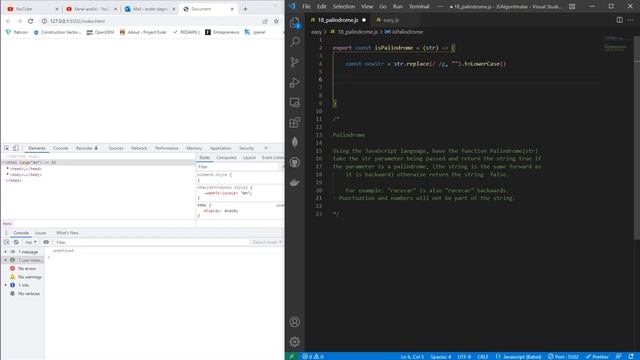
Task: Click the console Filter input field
Action: [151, 242]
